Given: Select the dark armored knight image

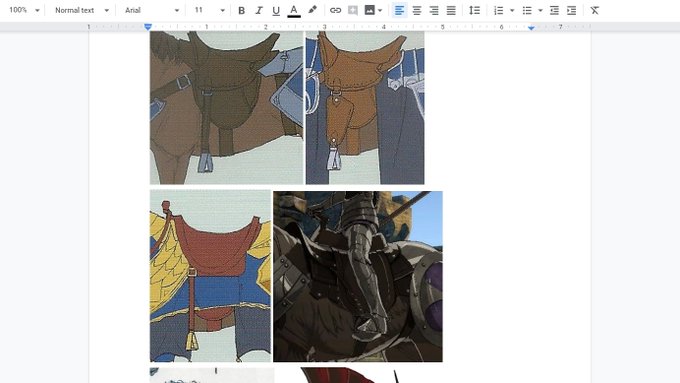Looking at the screenshot, I should (x=358, y=276).
